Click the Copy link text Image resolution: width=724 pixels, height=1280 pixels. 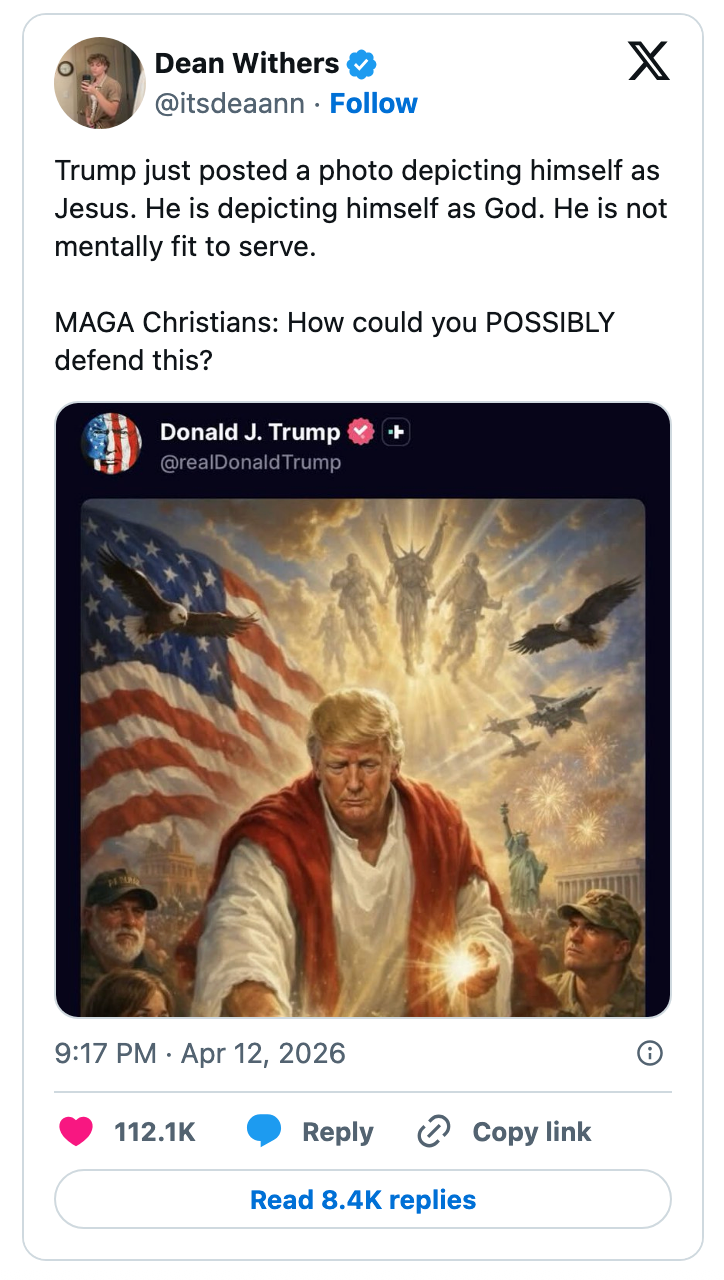pos(532,1132)
